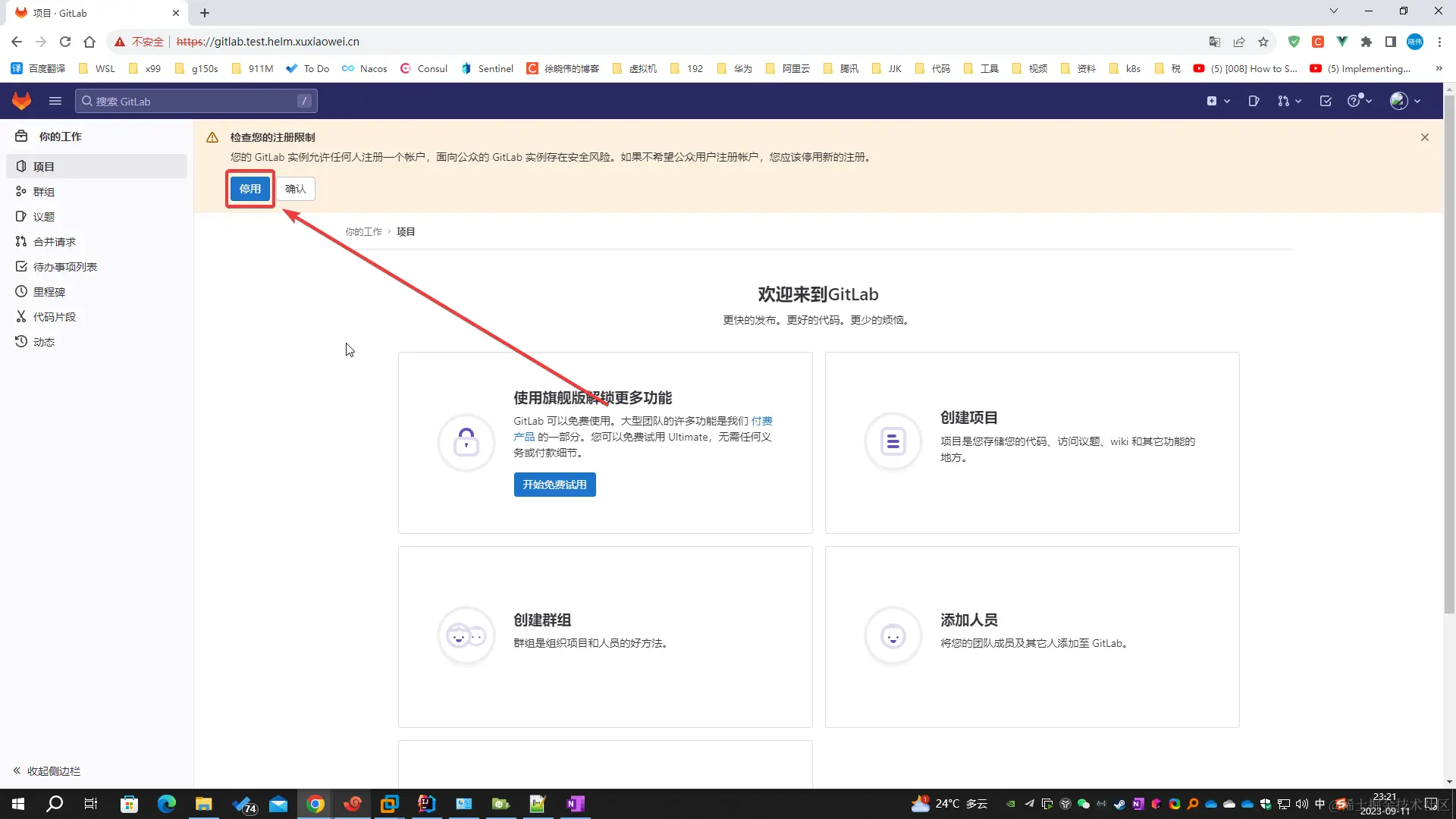Click the 确认 button in banner

click(x=296, y=189)
